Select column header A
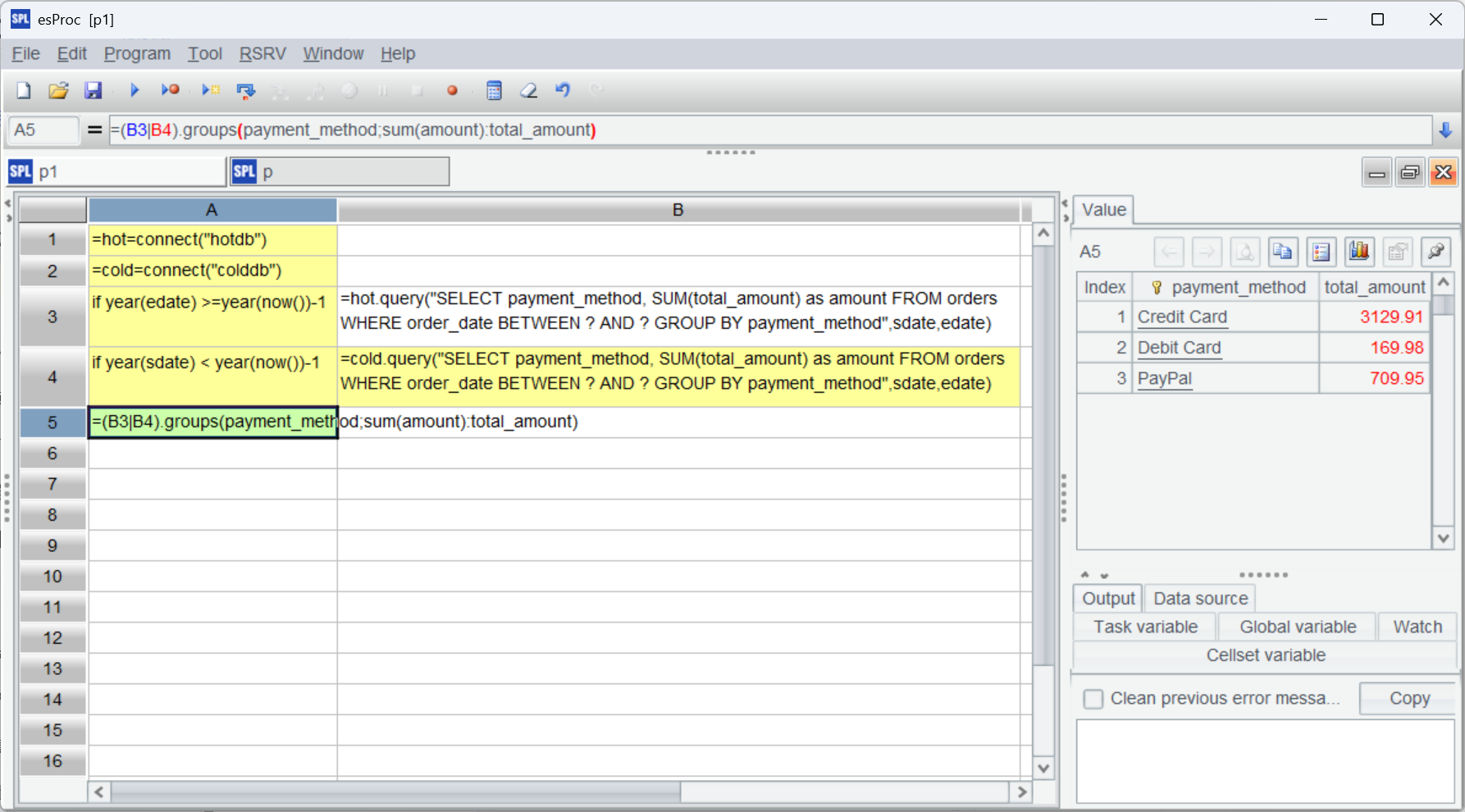Image resolution: width=1465 pixels, height=812 pixels. coord(212,210)
